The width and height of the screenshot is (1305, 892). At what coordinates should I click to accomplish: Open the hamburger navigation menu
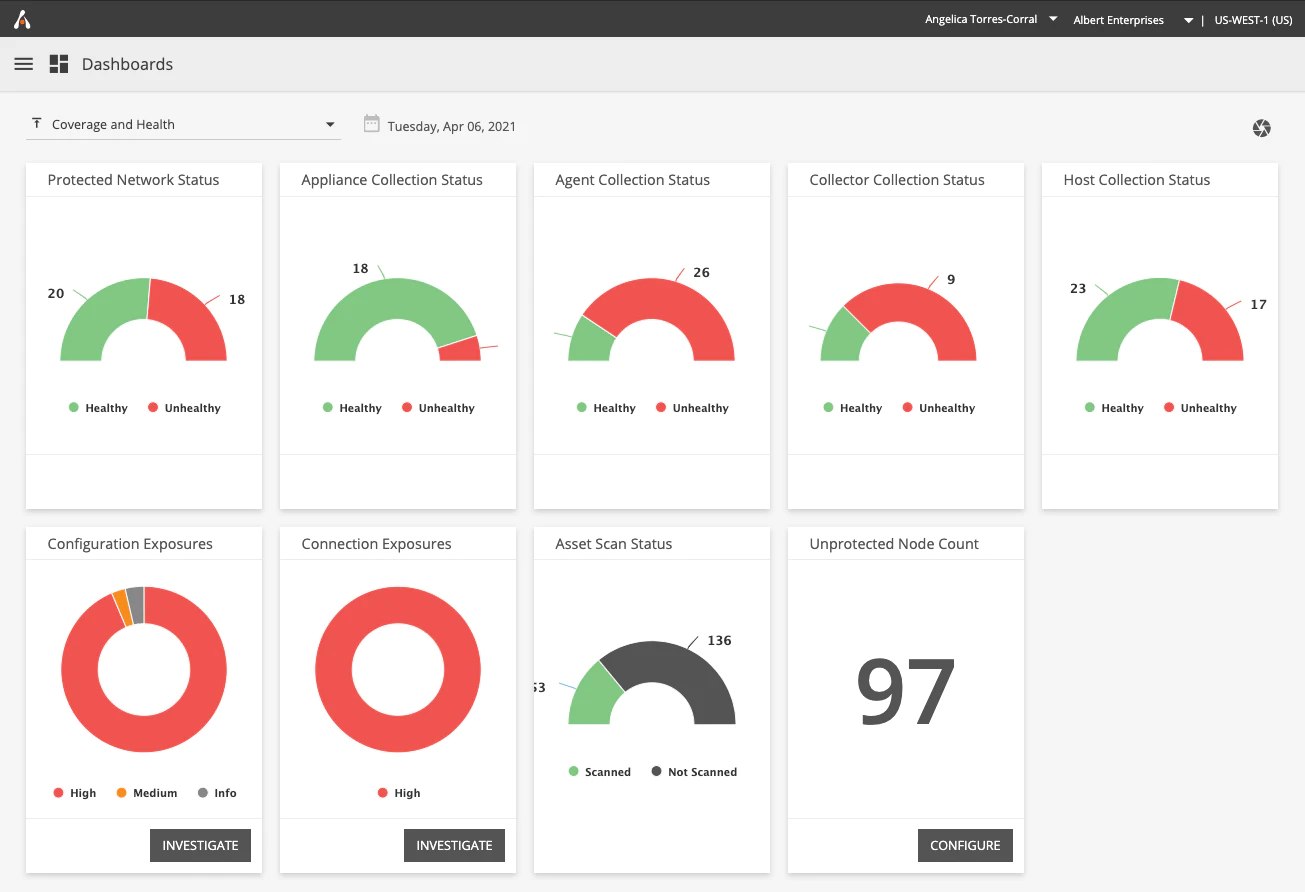coord(23,64)
